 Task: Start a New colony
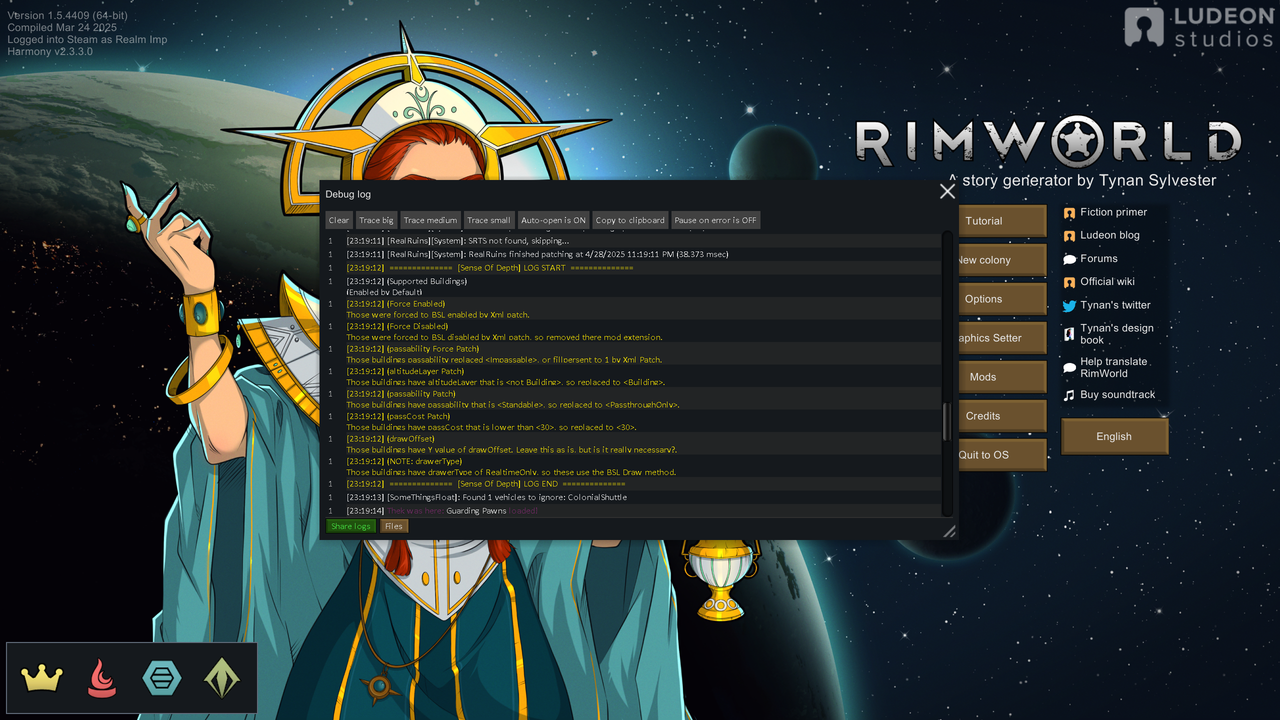[1002, 260]
